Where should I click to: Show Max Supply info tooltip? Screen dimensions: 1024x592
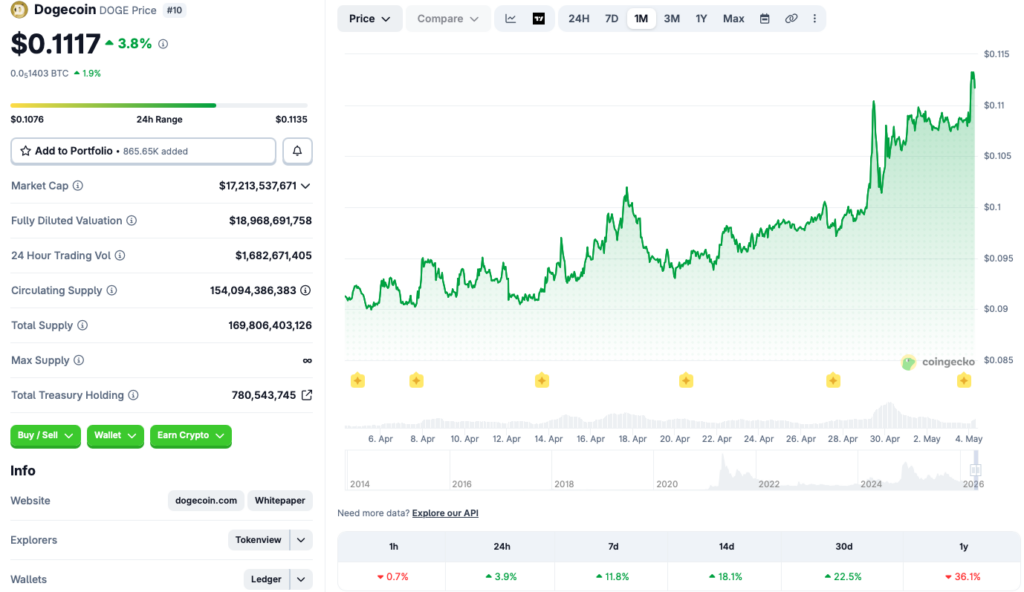click(79, 360)
